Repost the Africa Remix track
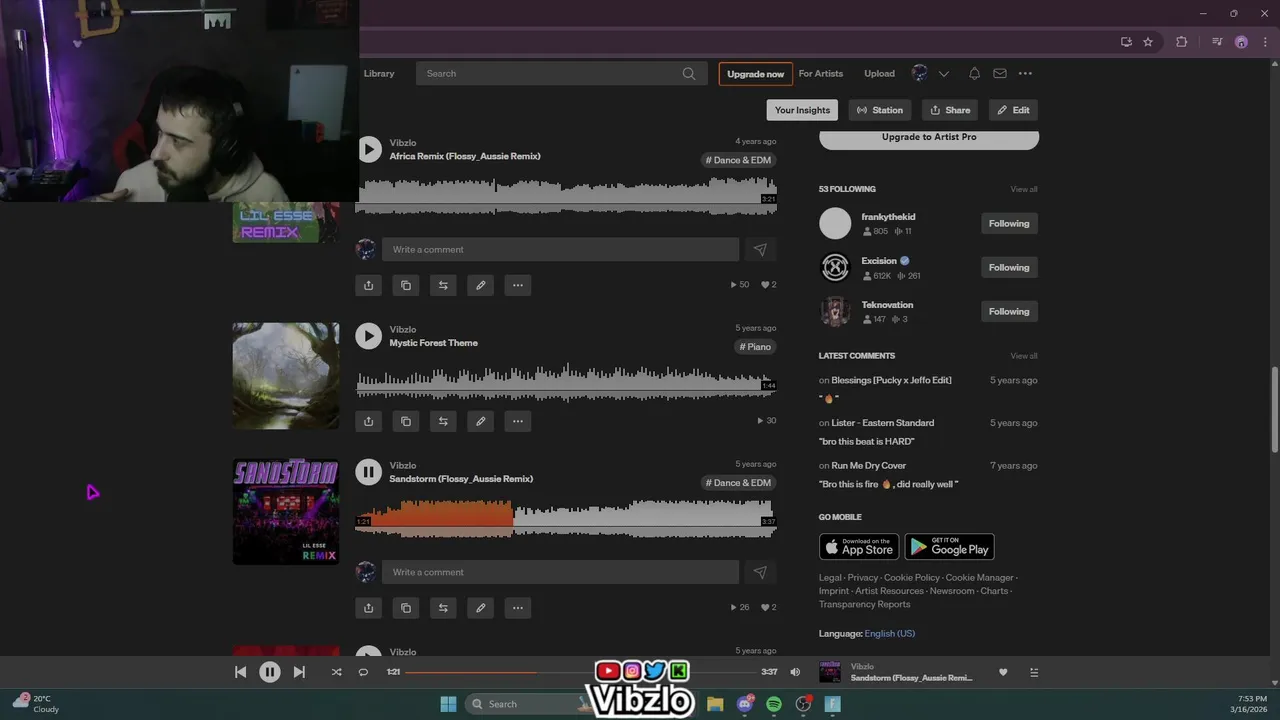Screen dimensions: 1280x720 443,285
